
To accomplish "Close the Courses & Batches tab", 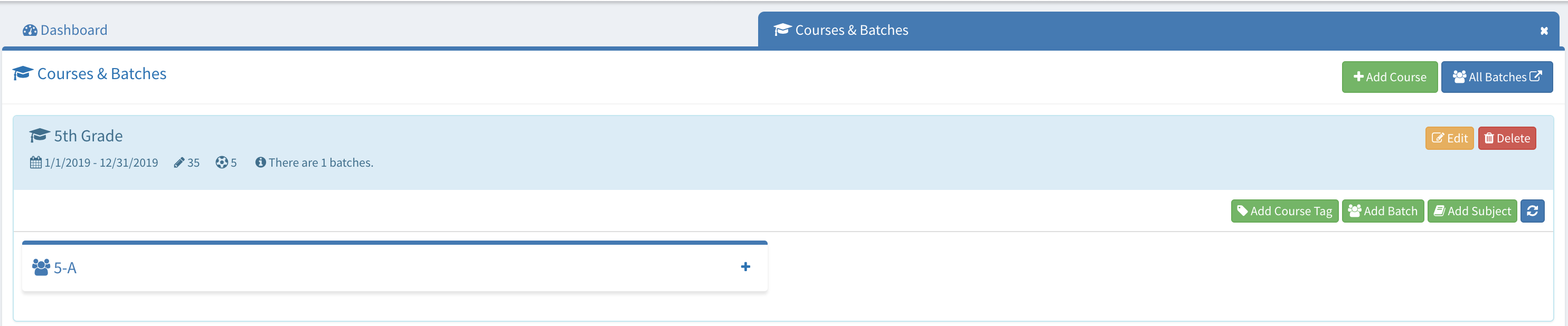I will (1544, 31).
